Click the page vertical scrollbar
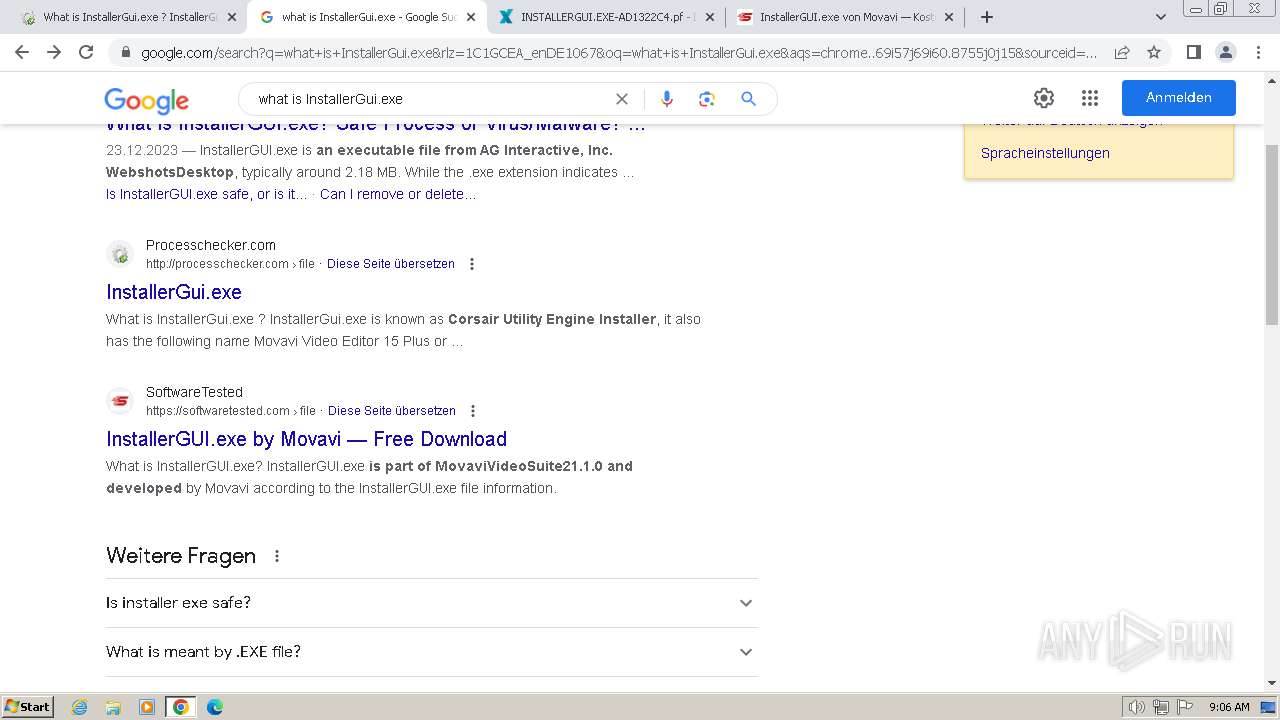1280x720 pixels. 1272,234
